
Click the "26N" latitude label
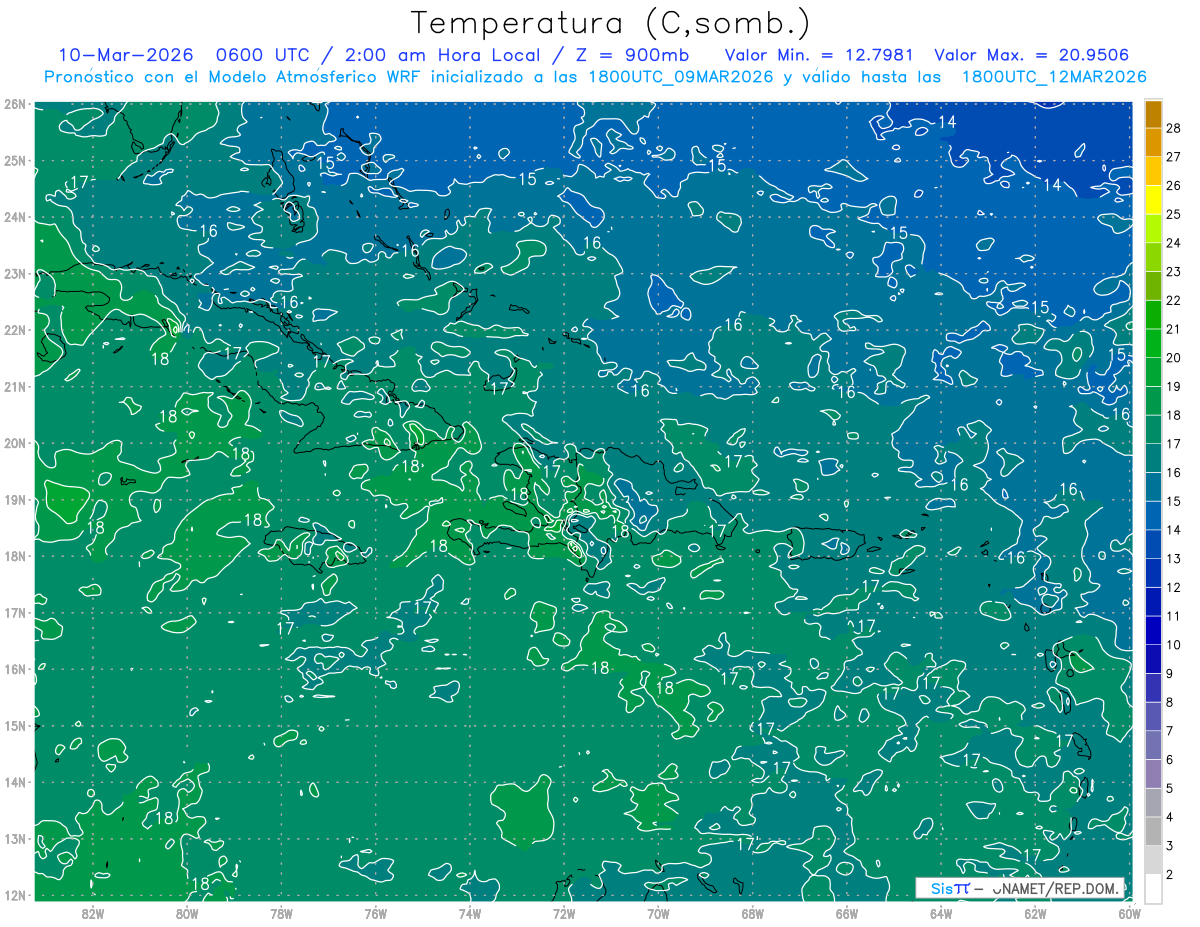click(14, 104)
